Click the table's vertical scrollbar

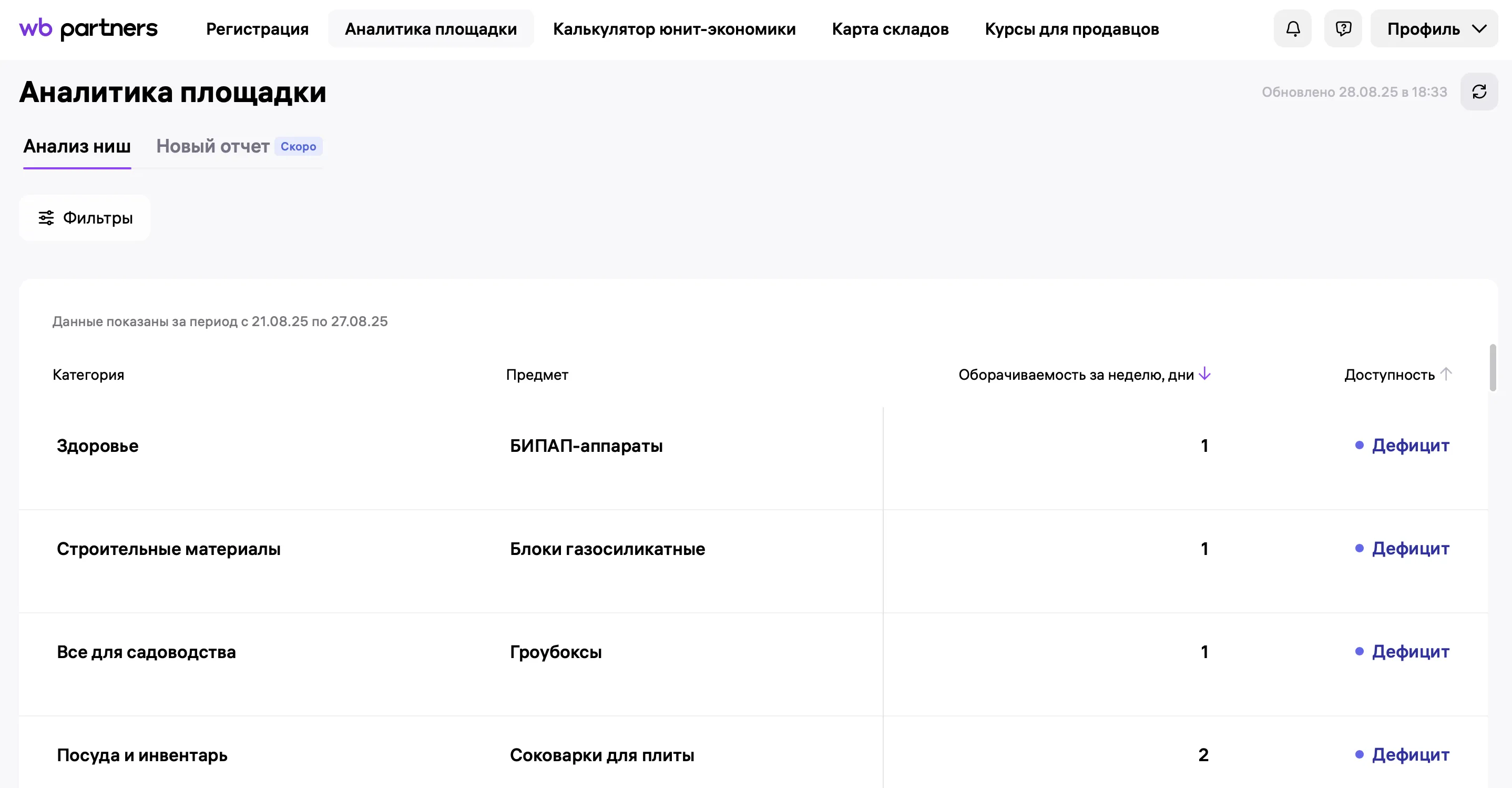point(1493,368)
